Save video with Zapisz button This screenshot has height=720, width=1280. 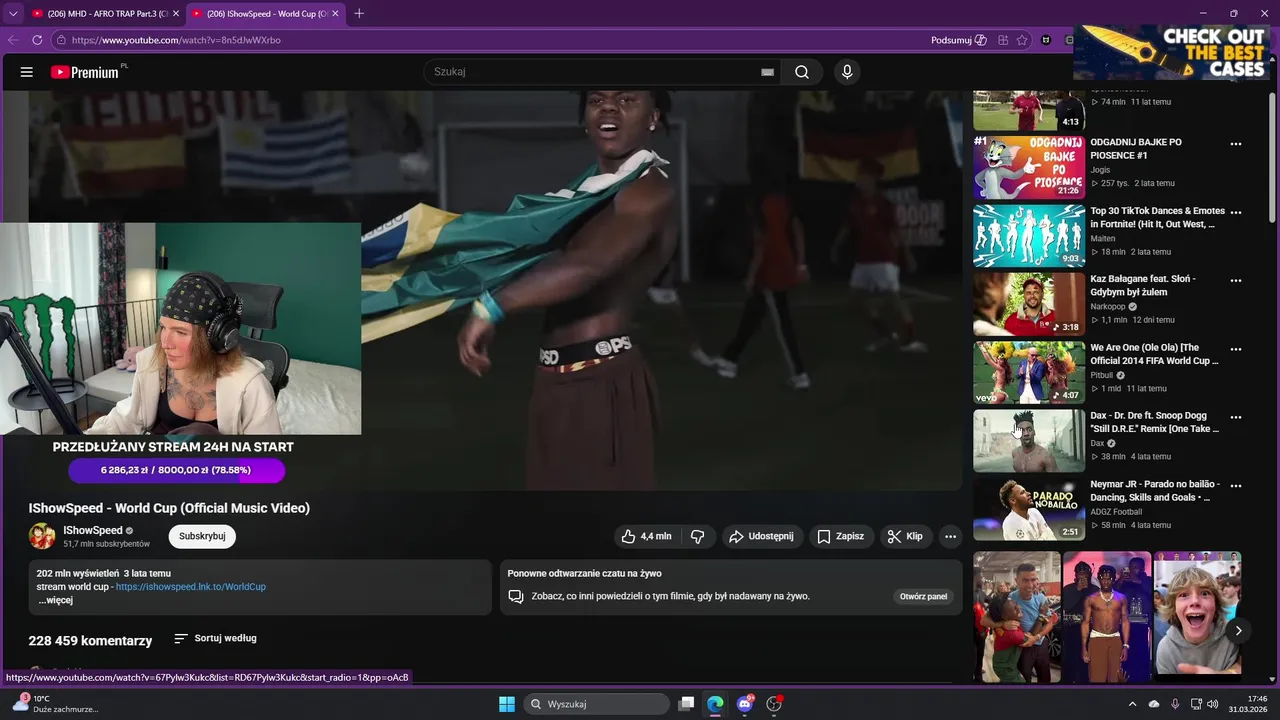coord(840,536)
